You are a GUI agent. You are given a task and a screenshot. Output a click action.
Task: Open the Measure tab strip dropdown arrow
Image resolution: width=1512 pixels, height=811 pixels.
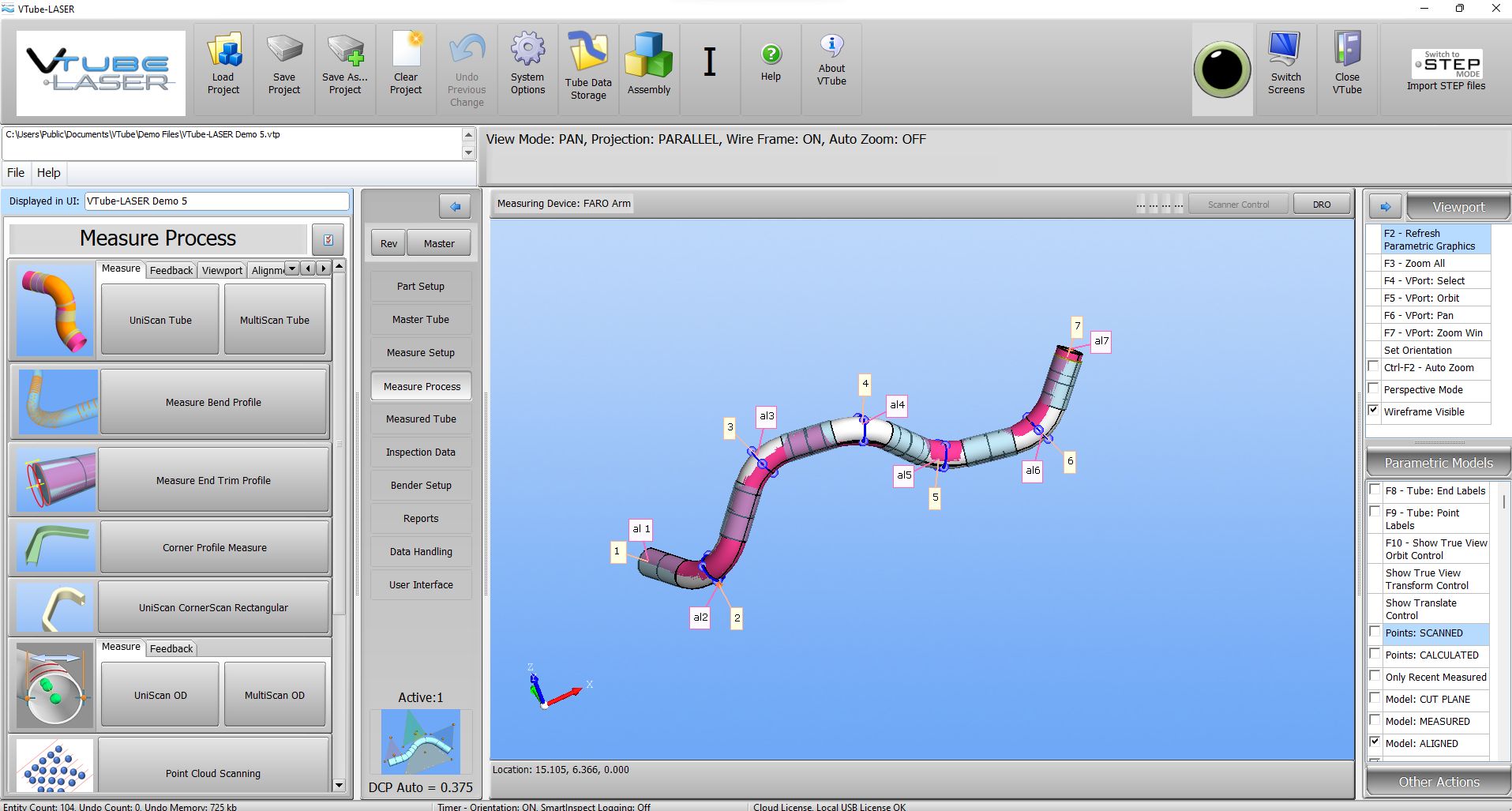coord(291,269)
